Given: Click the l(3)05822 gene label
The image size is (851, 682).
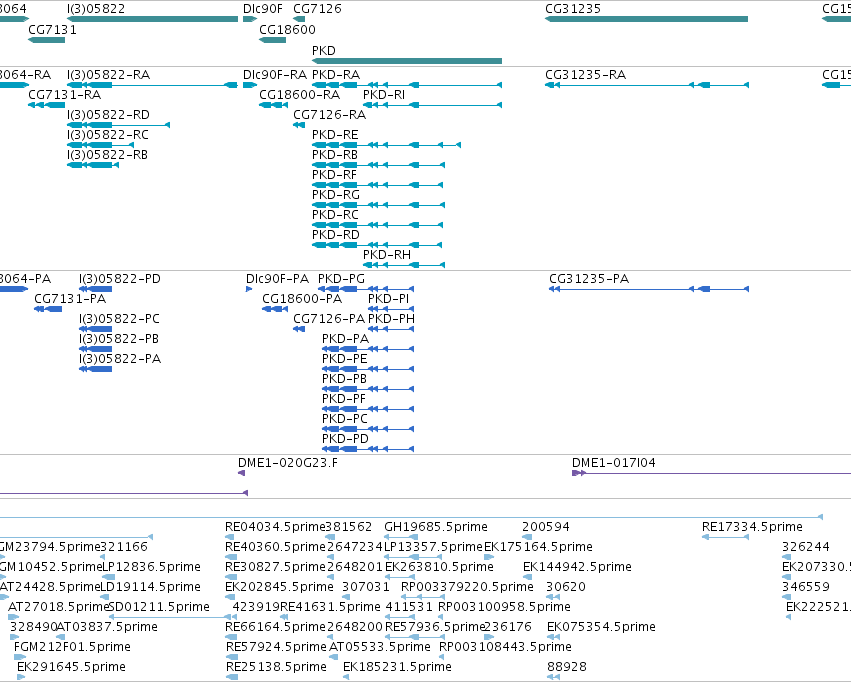Looking at the screenshot, I should pyautogui.click(x=96, y=9).
